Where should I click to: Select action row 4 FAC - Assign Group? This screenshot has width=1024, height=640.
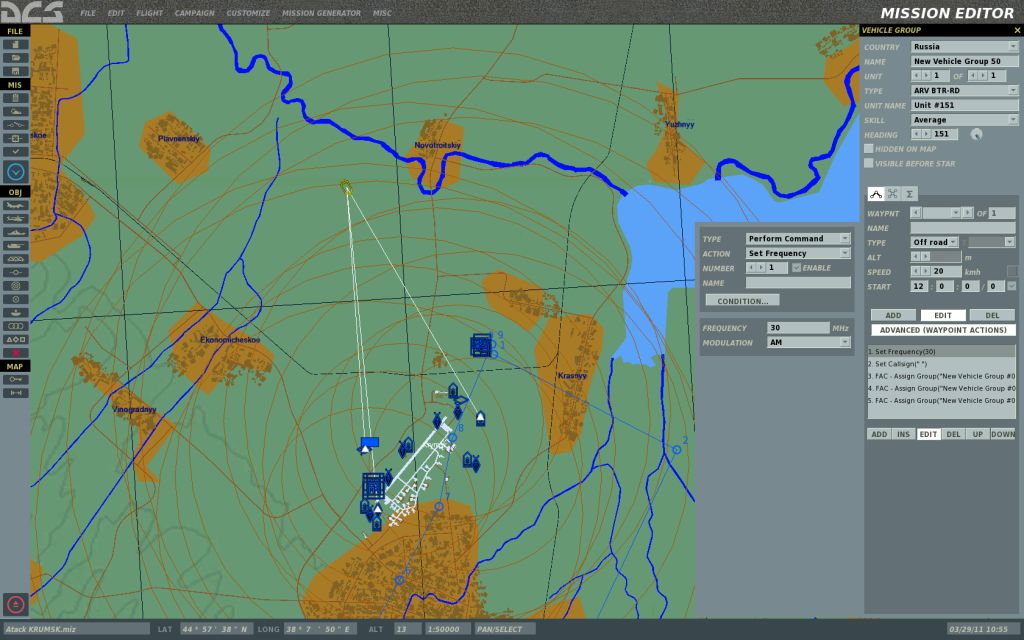point(941,388)
